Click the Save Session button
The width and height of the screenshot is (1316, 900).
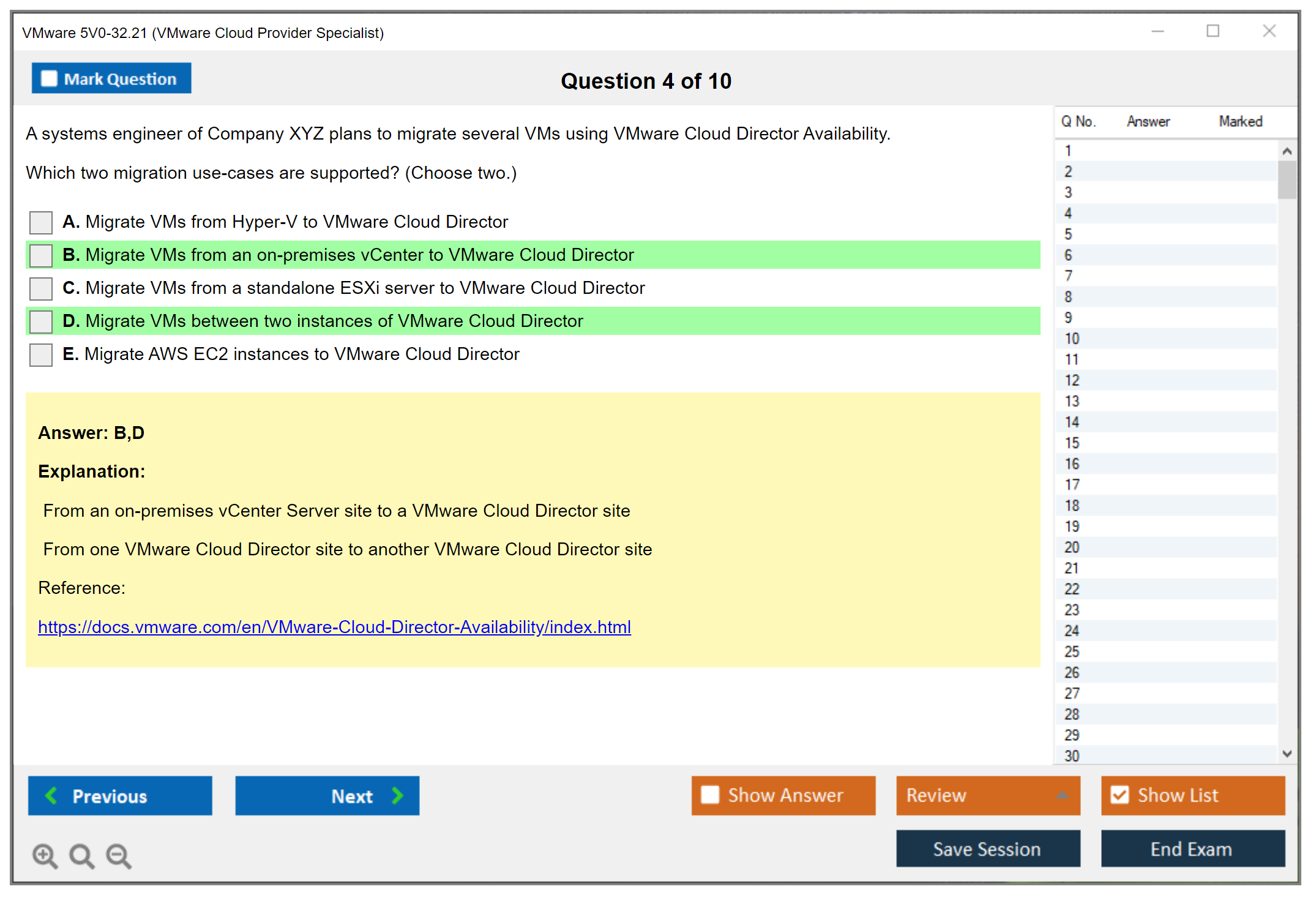pos(987,849)
